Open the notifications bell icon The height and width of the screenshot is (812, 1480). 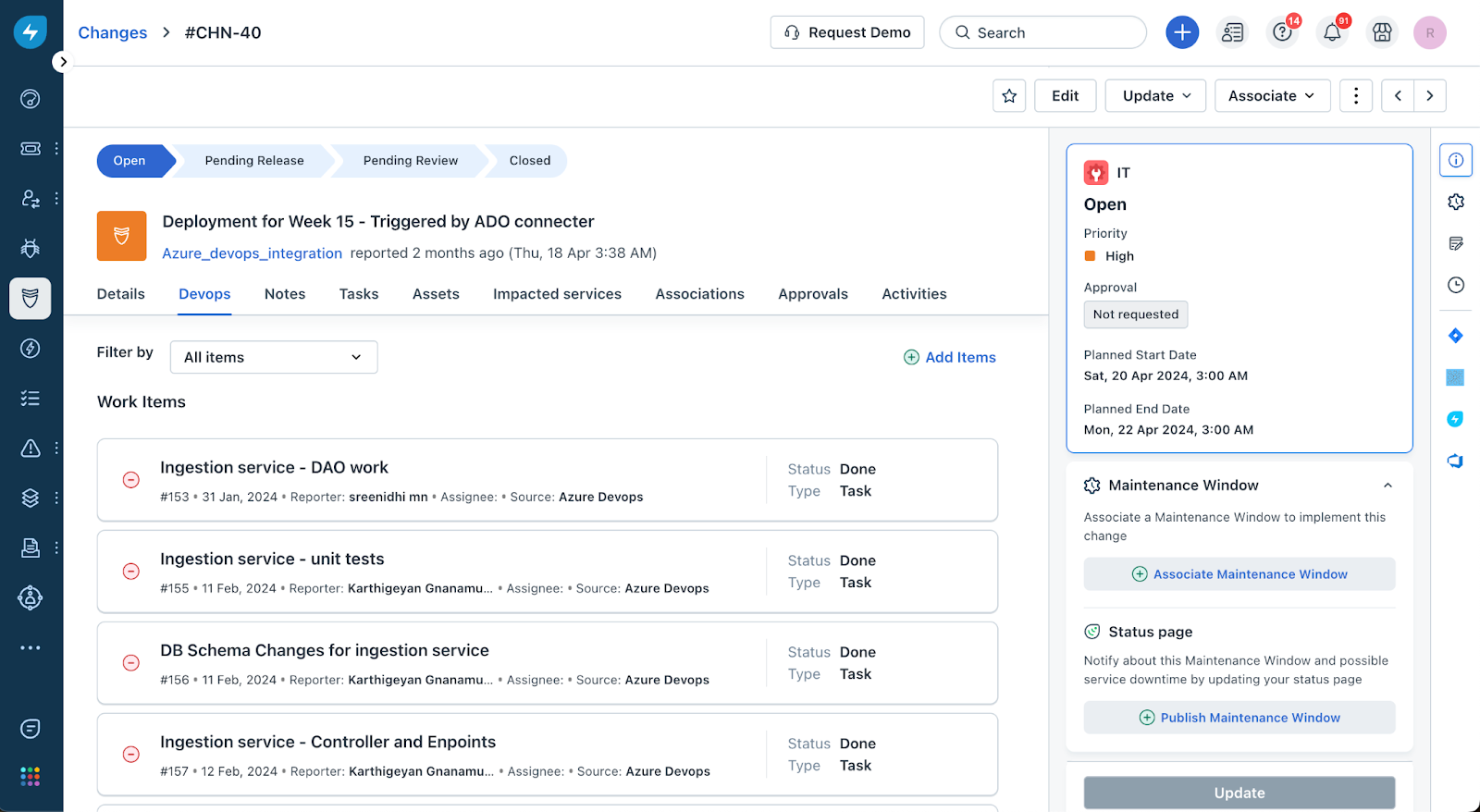pyautogui.click(x=1332, y=32)
